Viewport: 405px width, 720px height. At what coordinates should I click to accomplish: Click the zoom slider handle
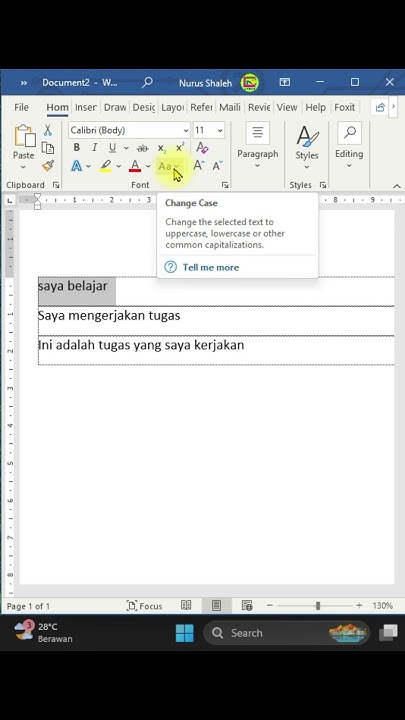click(x=318, y=606)
